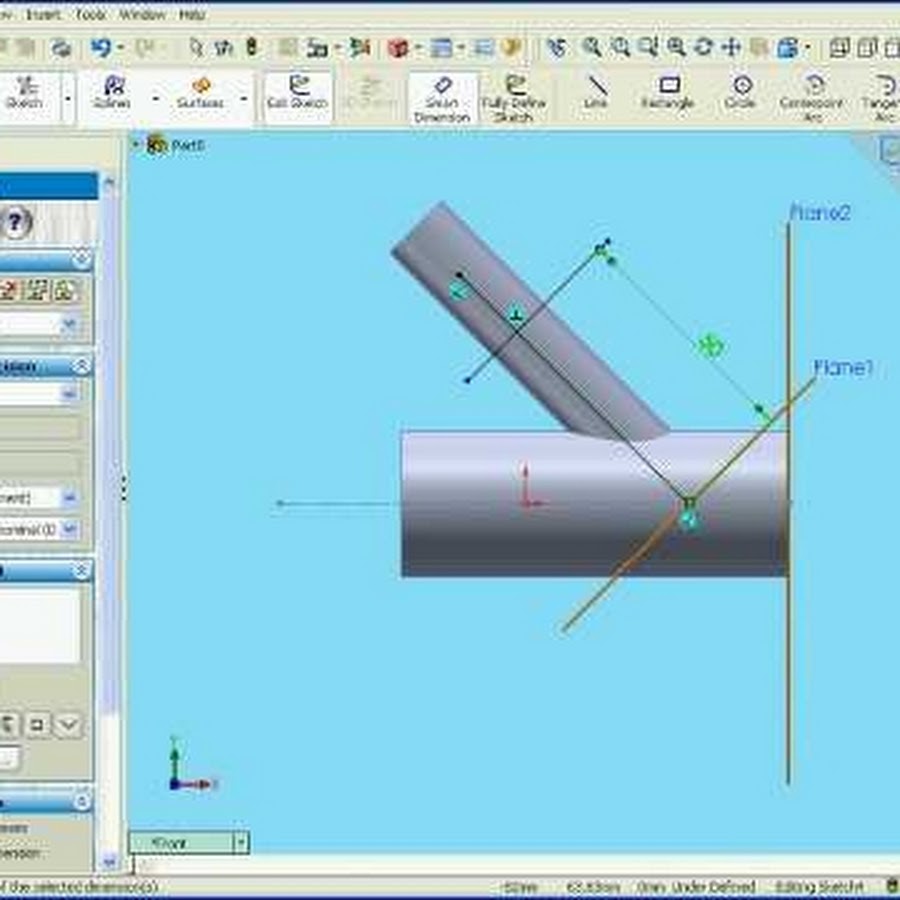Open the Front view orientation dropdown
This screenshot has width=900, height=900.
(x=240, y=843)
